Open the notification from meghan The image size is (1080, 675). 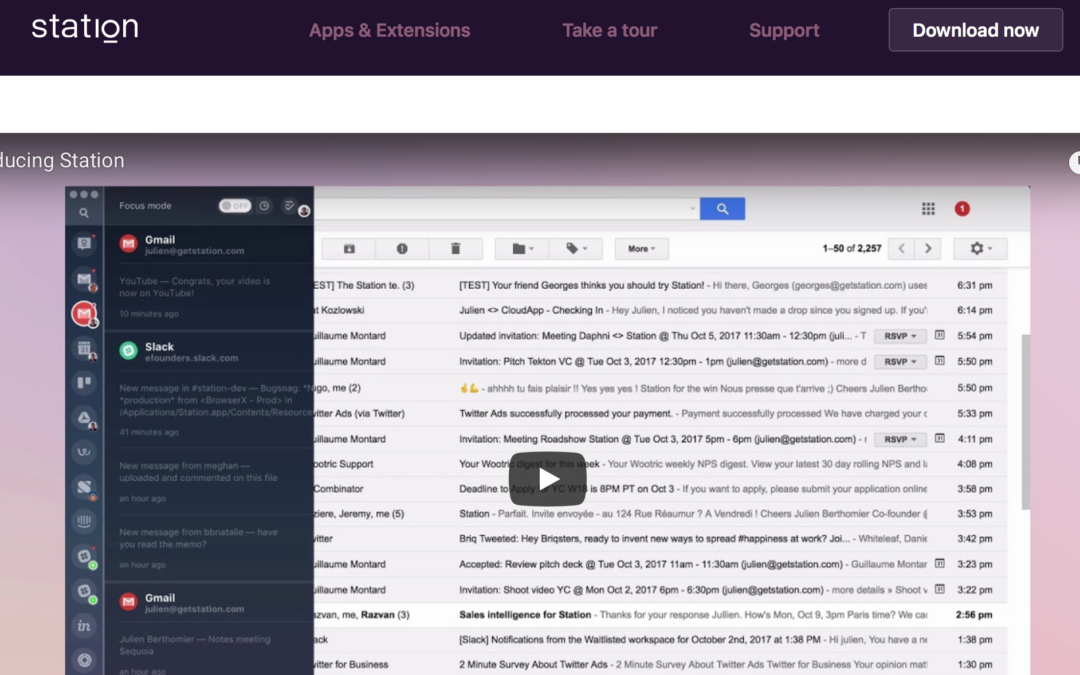[x=209, y=481]
